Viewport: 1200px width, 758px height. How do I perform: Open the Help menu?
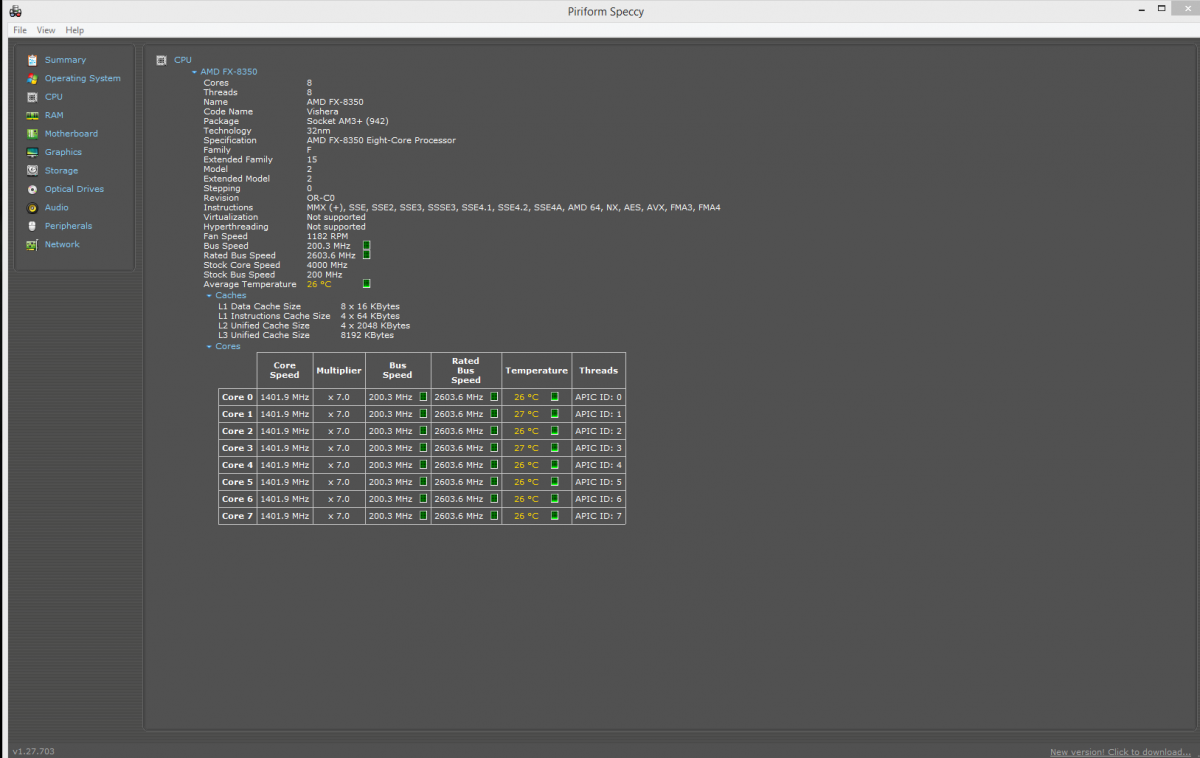(x=75, y=31)
